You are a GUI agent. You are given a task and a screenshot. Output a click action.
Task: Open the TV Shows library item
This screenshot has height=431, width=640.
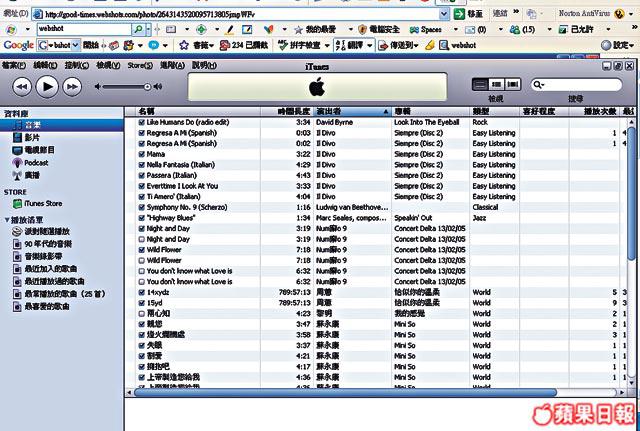[x=33, y=150]
